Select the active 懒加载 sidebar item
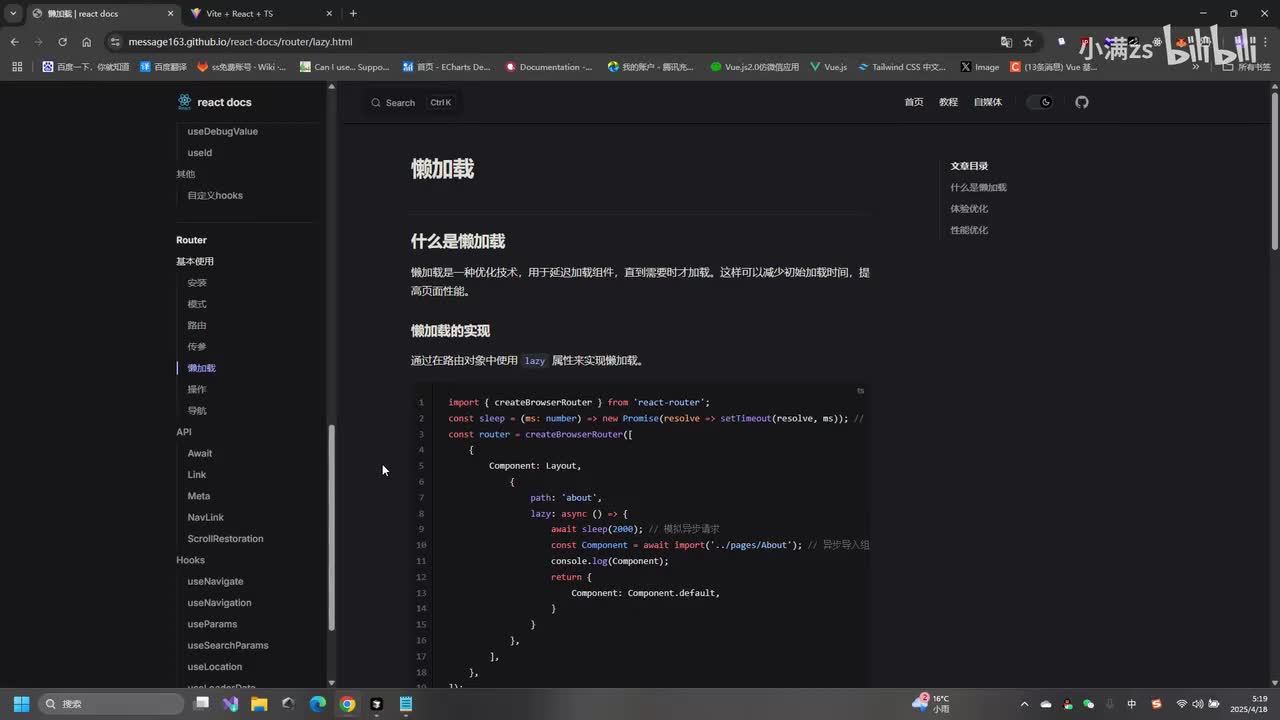 tap(201, 368)
